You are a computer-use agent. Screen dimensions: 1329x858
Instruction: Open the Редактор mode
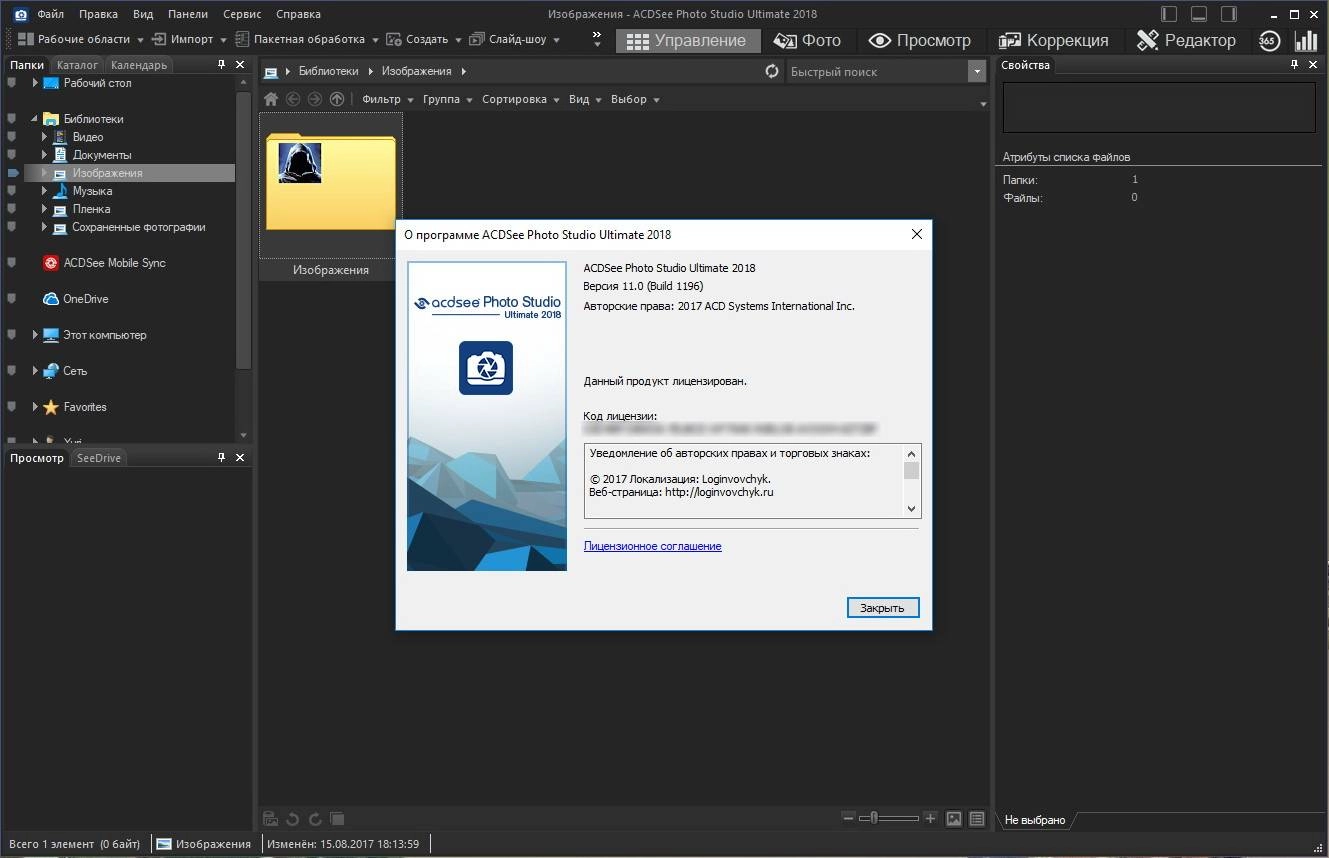click(x=1187, y=40)
